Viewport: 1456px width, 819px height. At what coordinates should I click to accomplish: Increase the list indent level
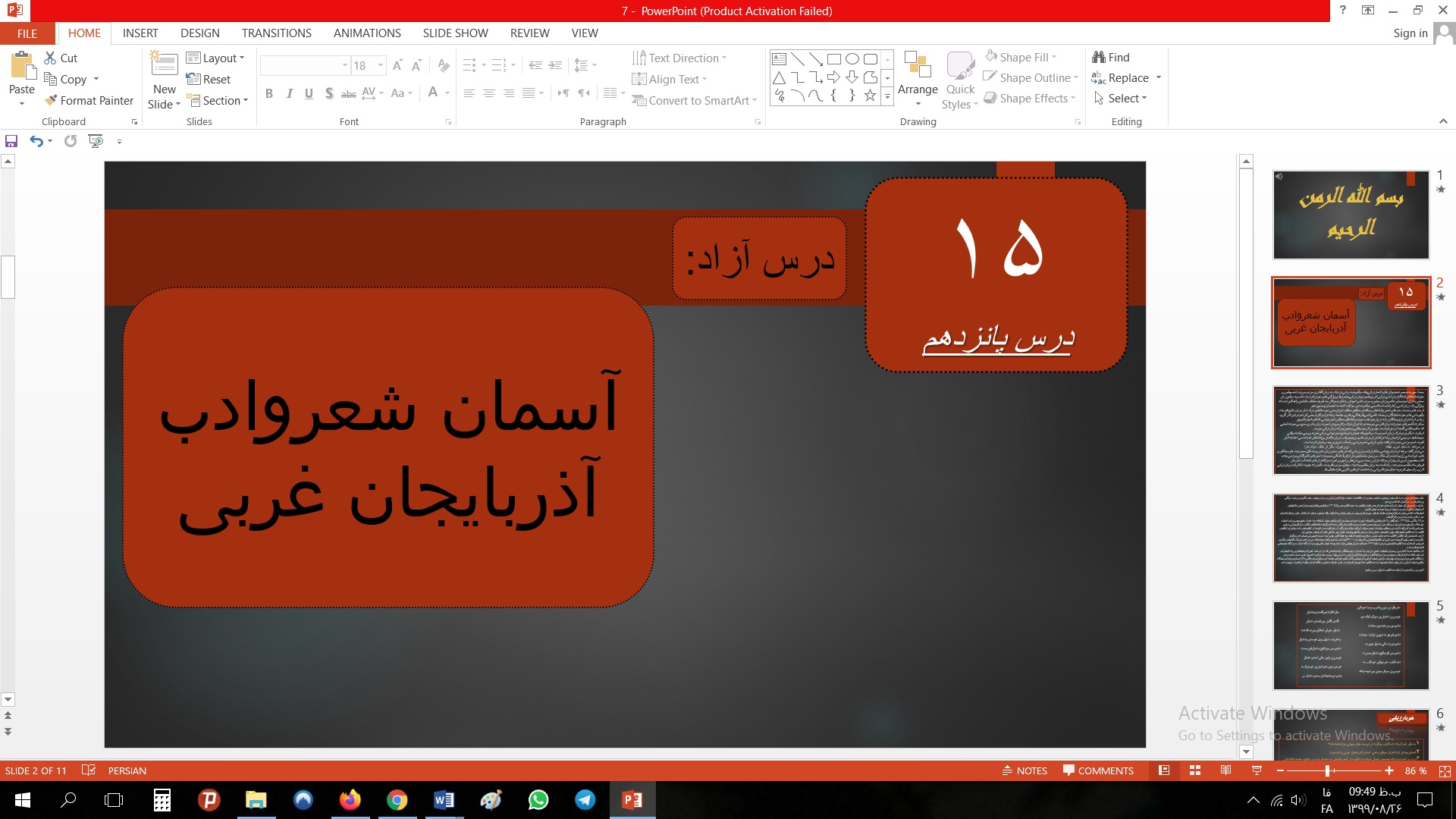(x=556, y=66)
